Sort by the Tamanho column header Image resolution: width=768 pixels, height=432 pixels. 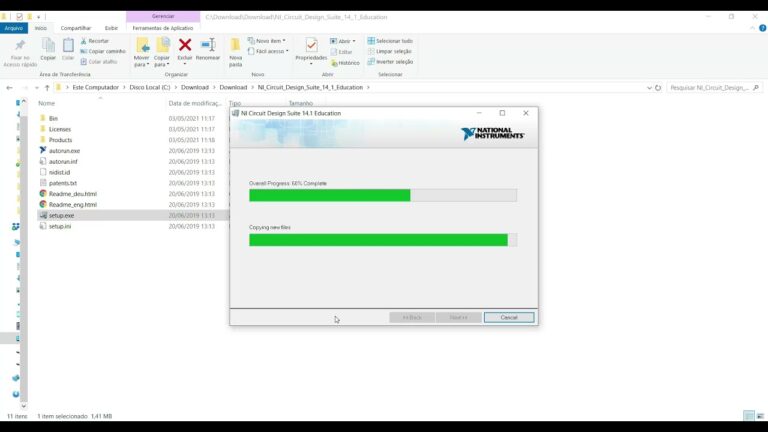tap(300, 103)
